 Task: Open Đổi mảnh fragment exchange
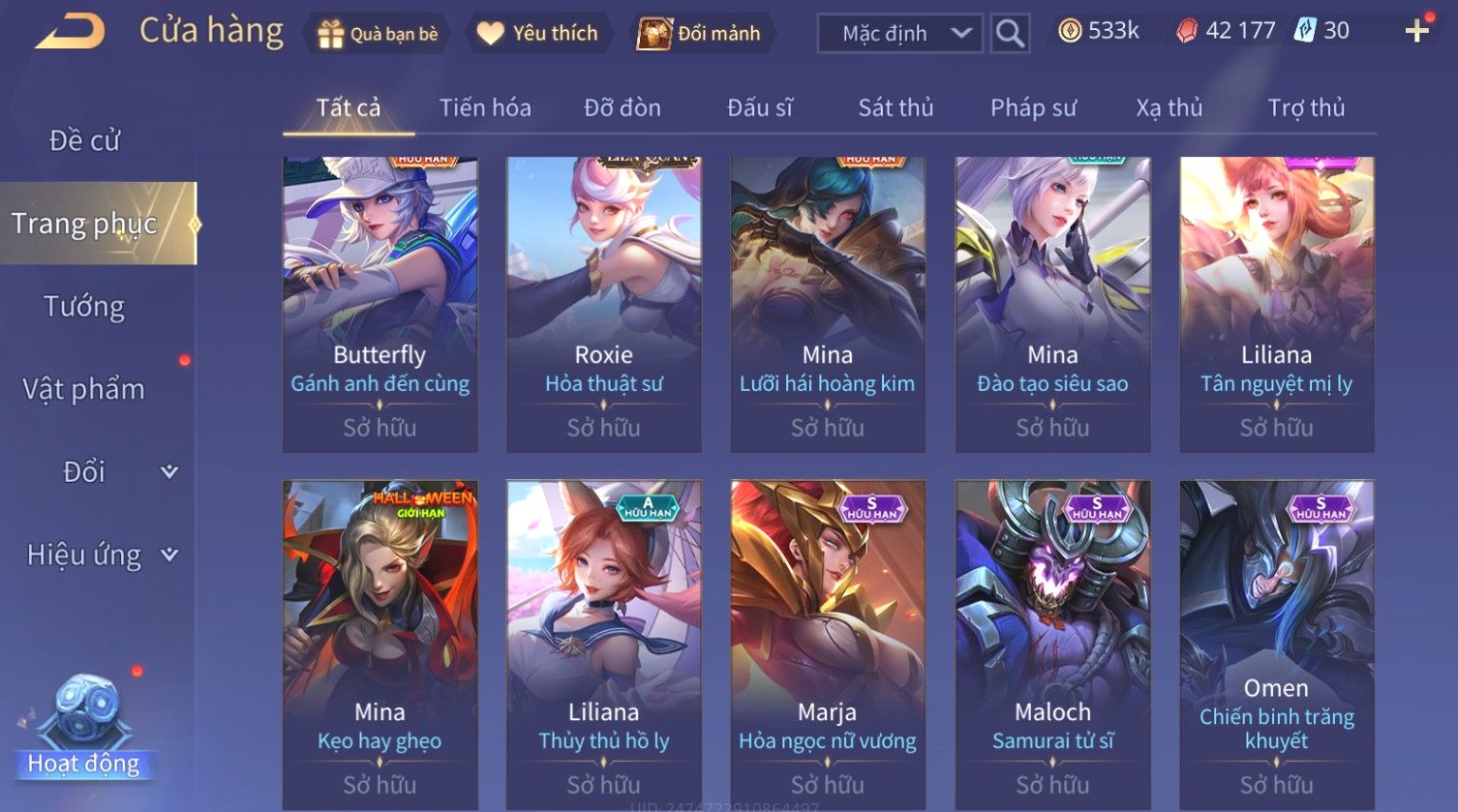(x=699, y=34)
